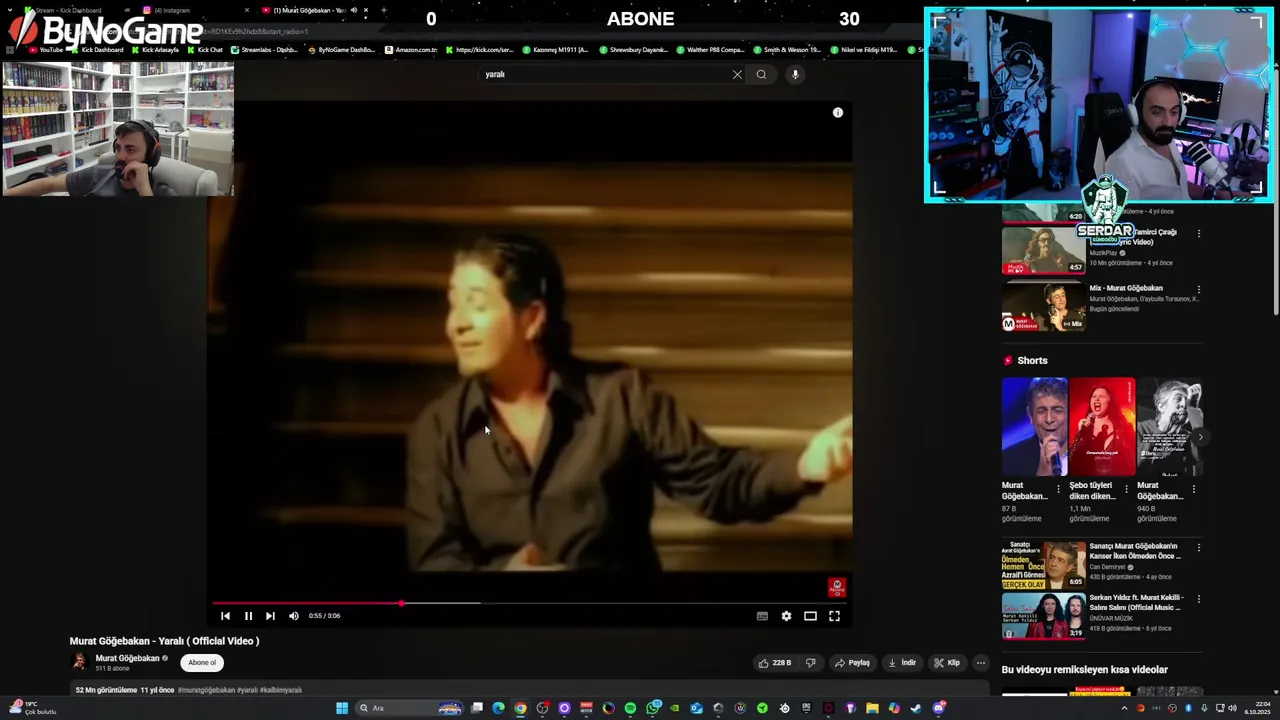Open Murat Göğebakan channel avatar
The width and height of the screenshot is (1280, 720).
tap(79, 662)
